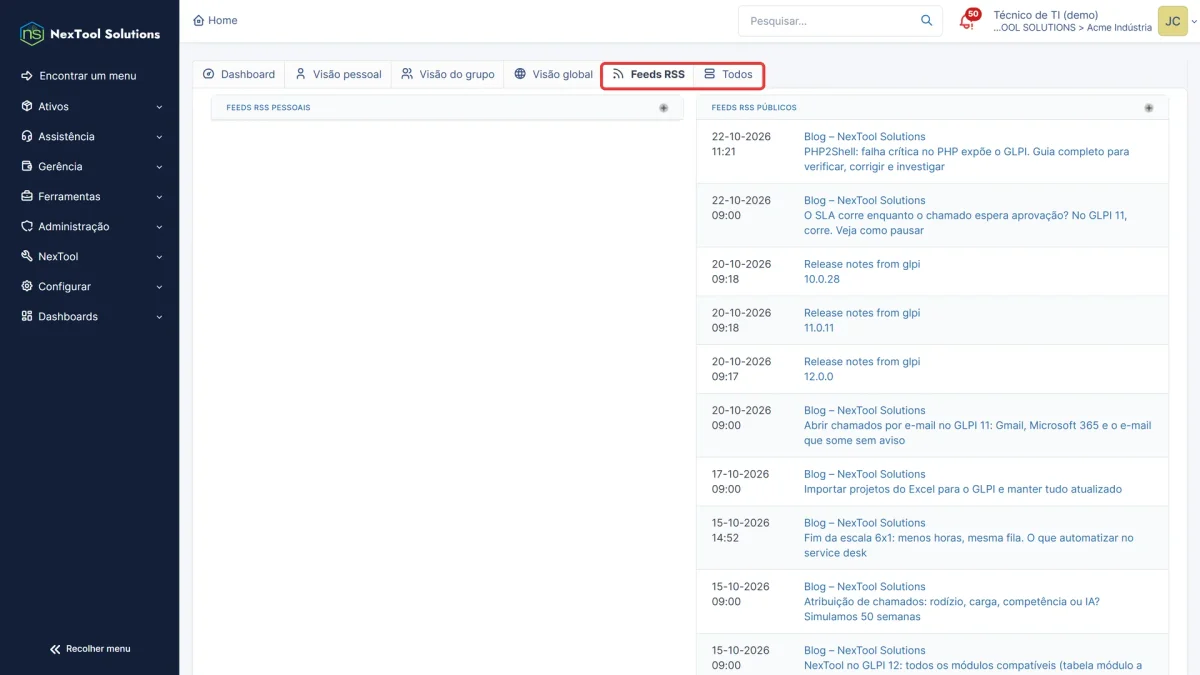Screen dimensions: 1200x675
Task: Expand the Configurar menu chevron
Action: [159, 287]
